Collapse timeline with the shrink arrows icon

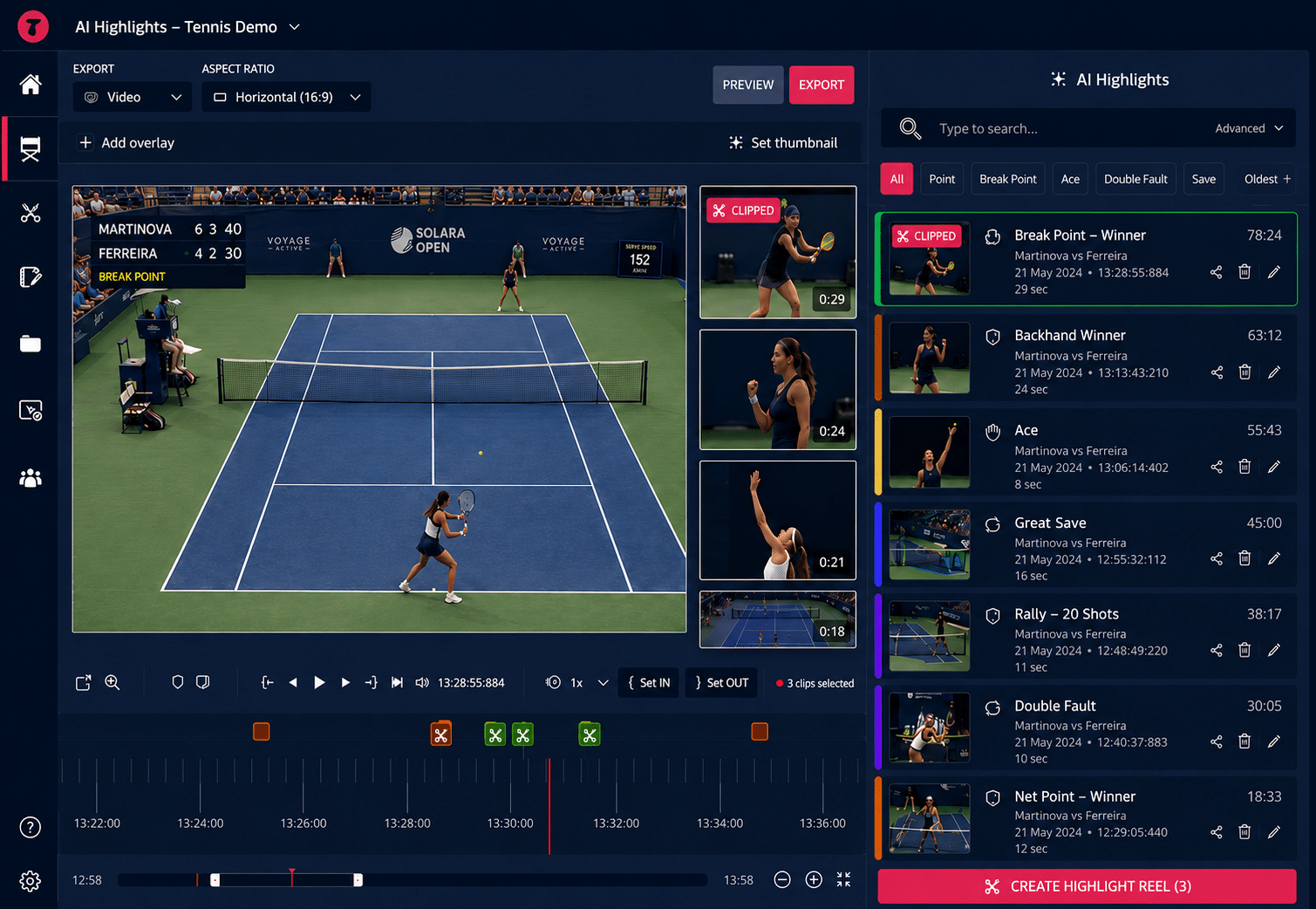843,879
